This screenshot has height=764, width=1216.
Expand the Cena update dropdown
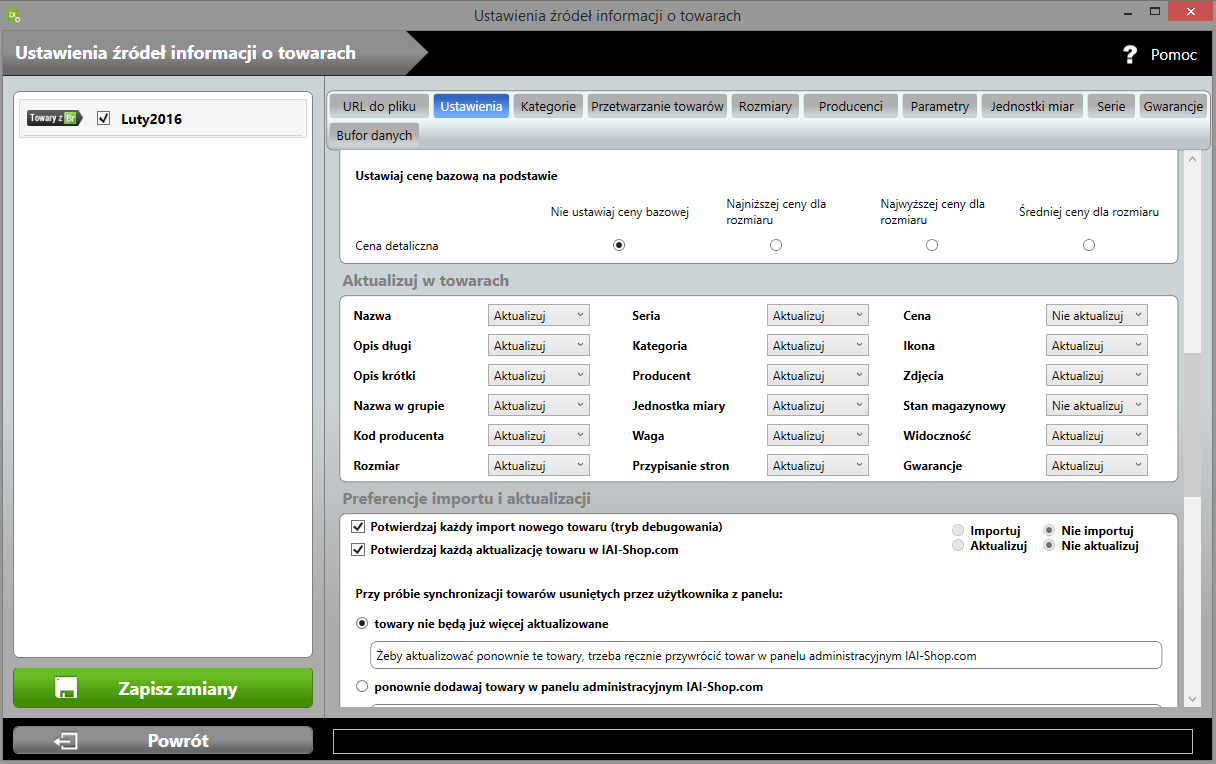pos(1097,316)
